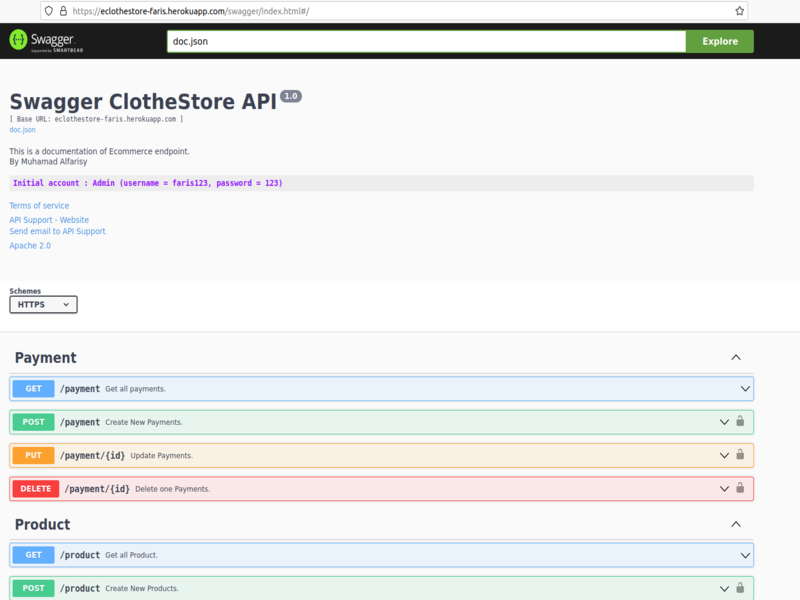This screenshot has width=800, height=600.
Task: Click the browser address bar URL
Action: [190, 11]
